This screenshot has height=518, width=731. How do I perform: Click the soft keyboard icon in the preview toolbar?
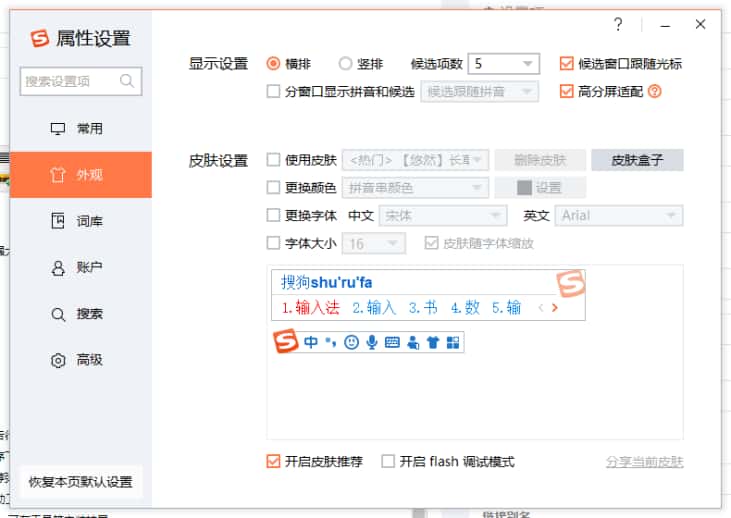(392, 343)
